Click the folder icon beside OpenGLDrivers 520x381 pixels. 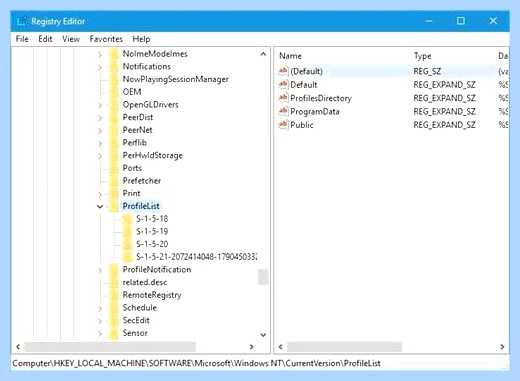(114, 105)
